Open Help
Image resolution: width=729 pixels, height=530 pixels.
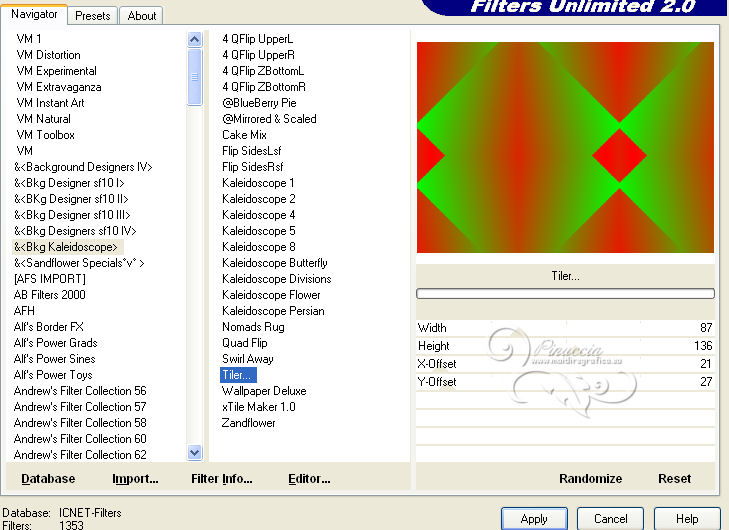(x=687, y=519)
